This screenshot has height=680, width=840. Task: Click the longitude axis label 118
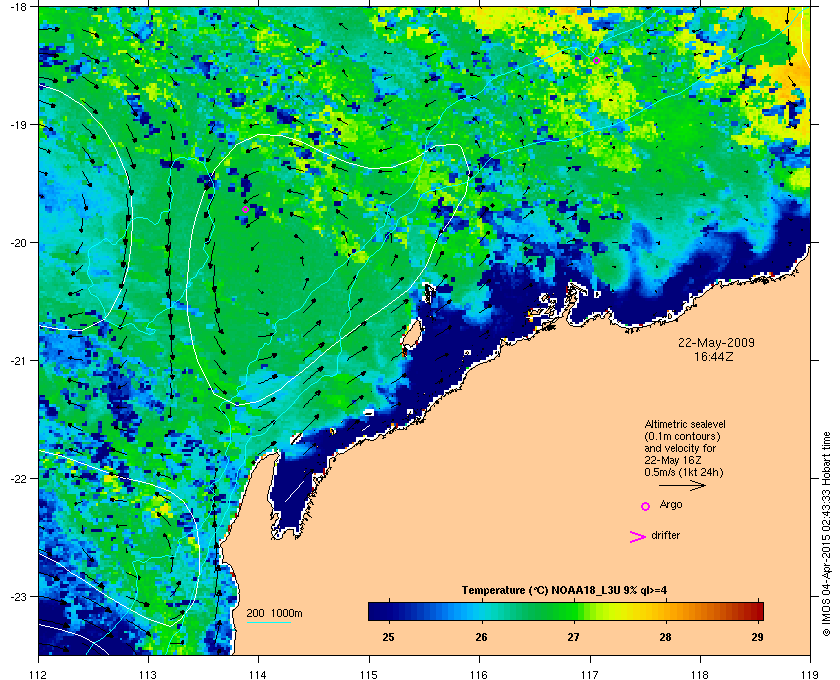point(700,675)
